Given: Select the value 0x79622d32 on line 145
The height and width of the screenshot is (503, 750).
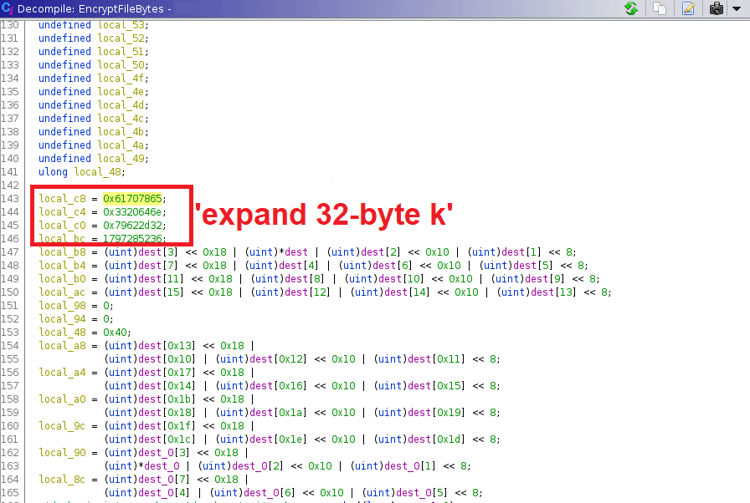Looking at the screenshot, I should [132, 225].
